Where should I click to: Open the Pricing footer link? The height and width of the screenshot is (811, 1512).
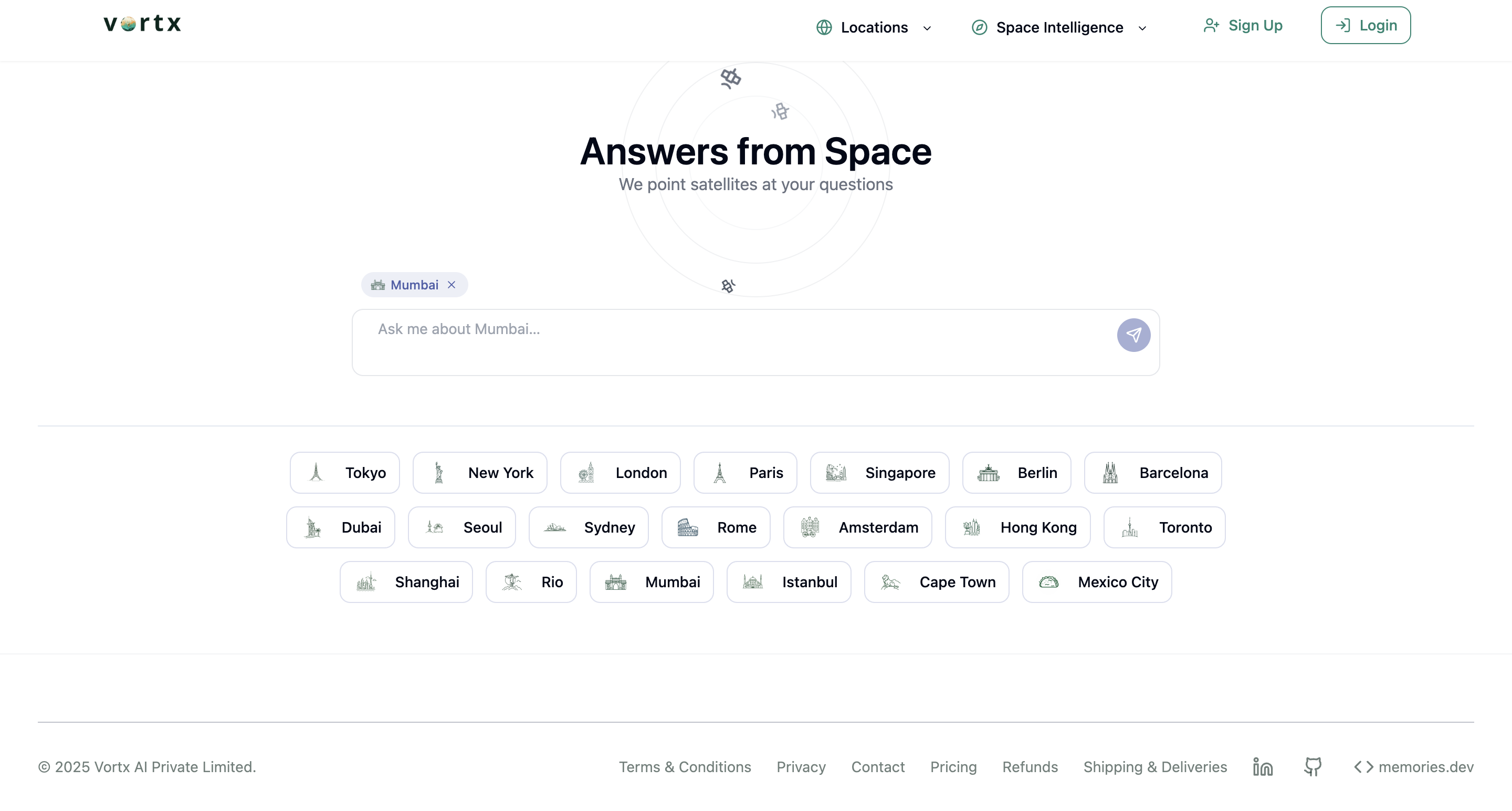pyautogui.click(x=953, y=767)
